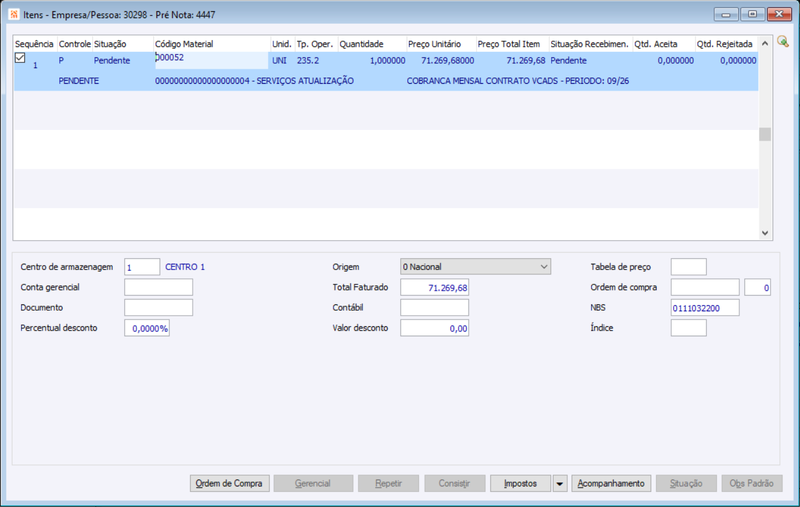The image size is (800, 507).
Task: Click the 71.269,68000 unit price cell
Action: pyautogui.click(x=447, y=60)
